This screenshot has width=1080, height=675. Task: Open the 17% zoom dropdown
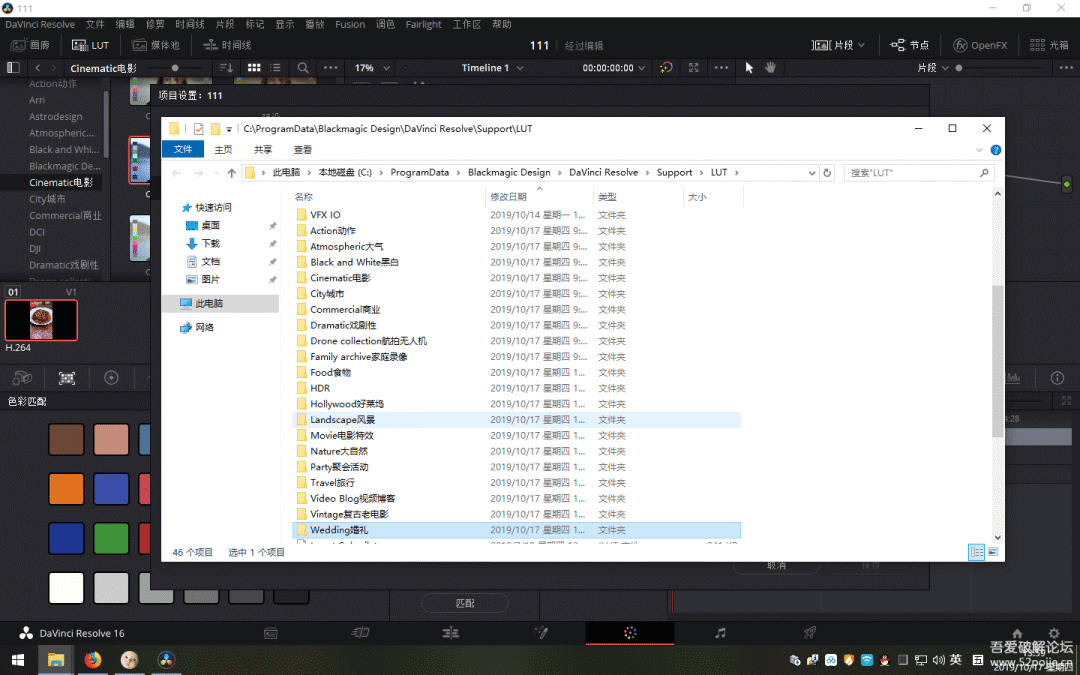pos(386,68)
